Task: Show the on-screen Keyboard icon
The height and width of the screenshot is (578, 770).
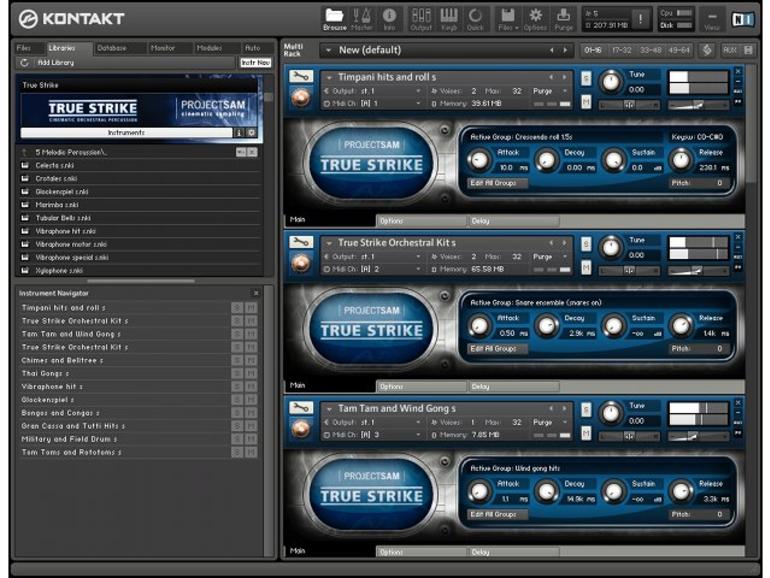Action: coord(449,19)
